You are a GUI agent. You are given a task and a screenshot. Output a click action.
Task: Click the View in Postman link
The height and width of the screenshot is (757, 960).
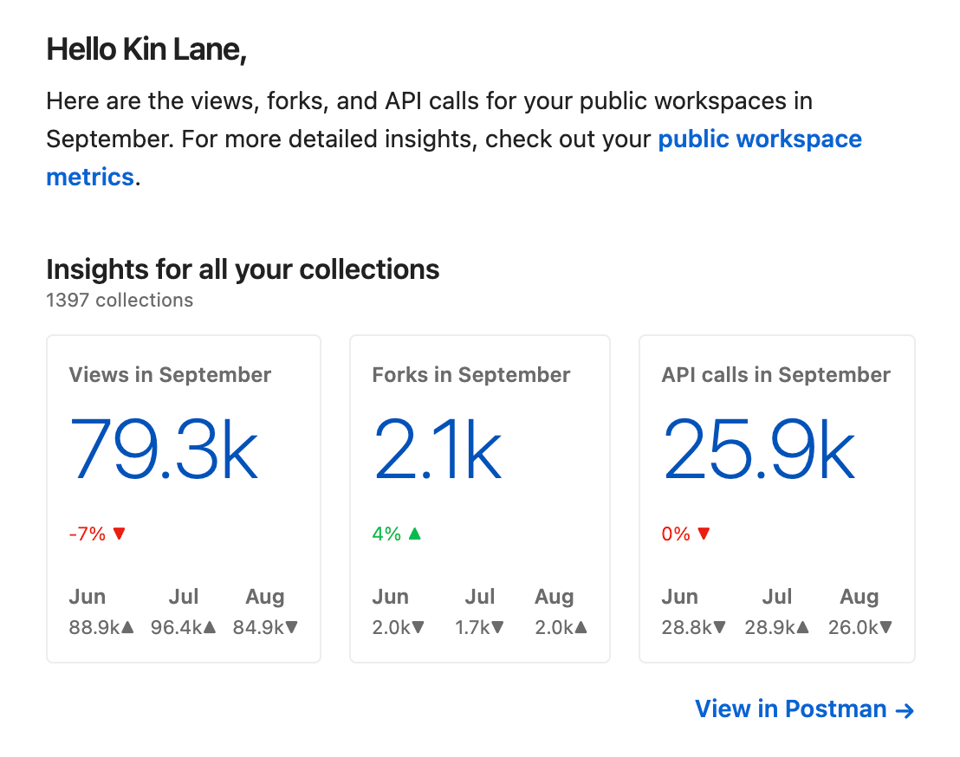click(804, 709)
